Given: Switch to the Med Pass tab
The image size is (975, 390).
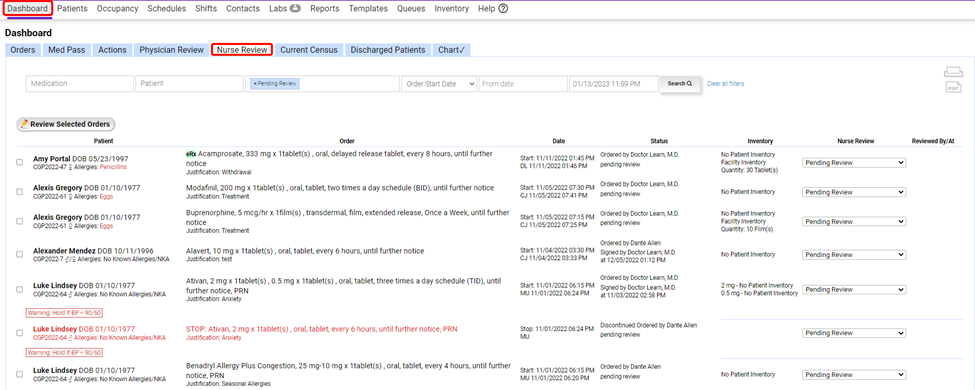Looking at the screenshot, I should [67, 50].
